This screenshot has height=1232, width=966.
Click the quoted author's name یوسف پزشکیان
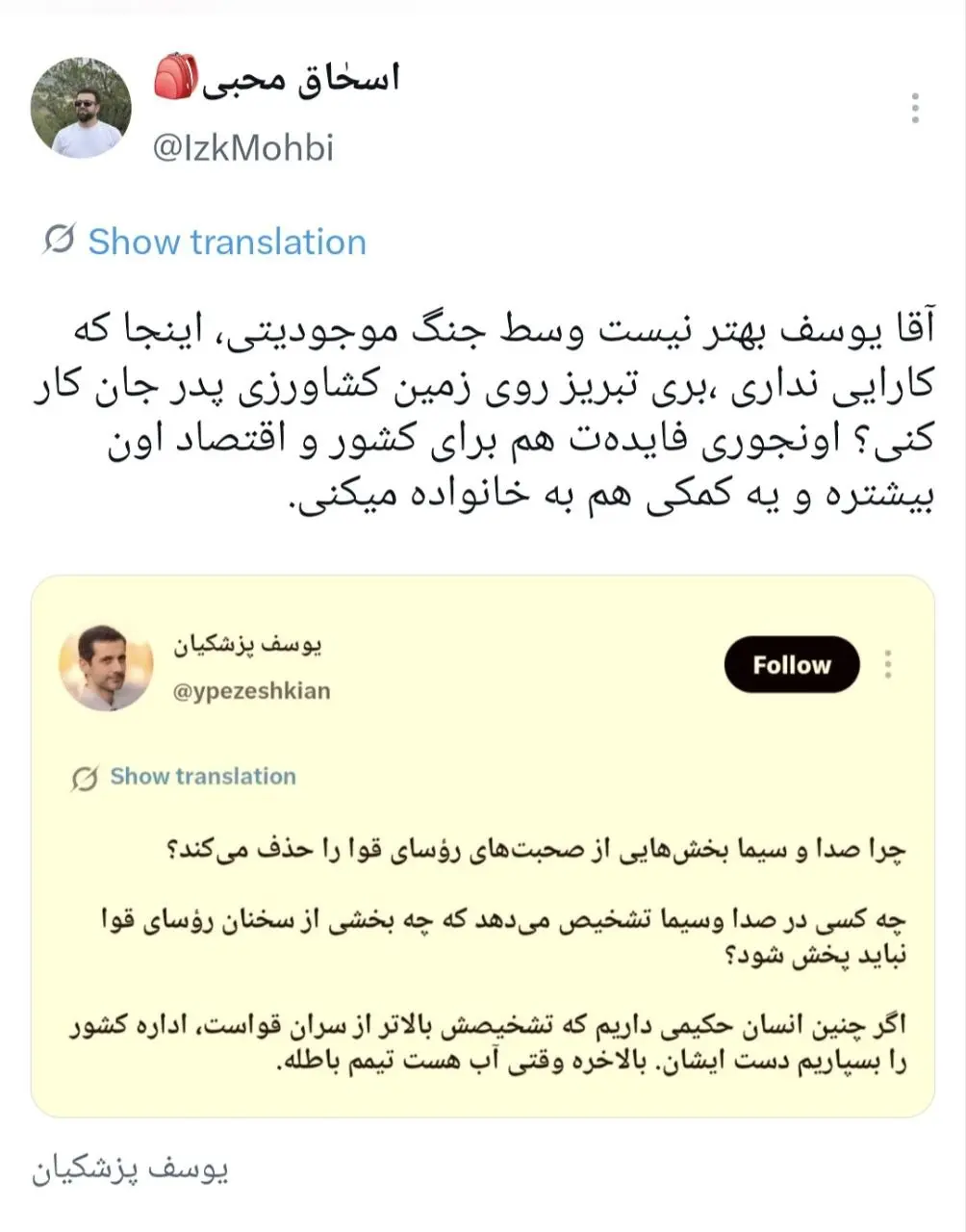(x=248, y=644)
